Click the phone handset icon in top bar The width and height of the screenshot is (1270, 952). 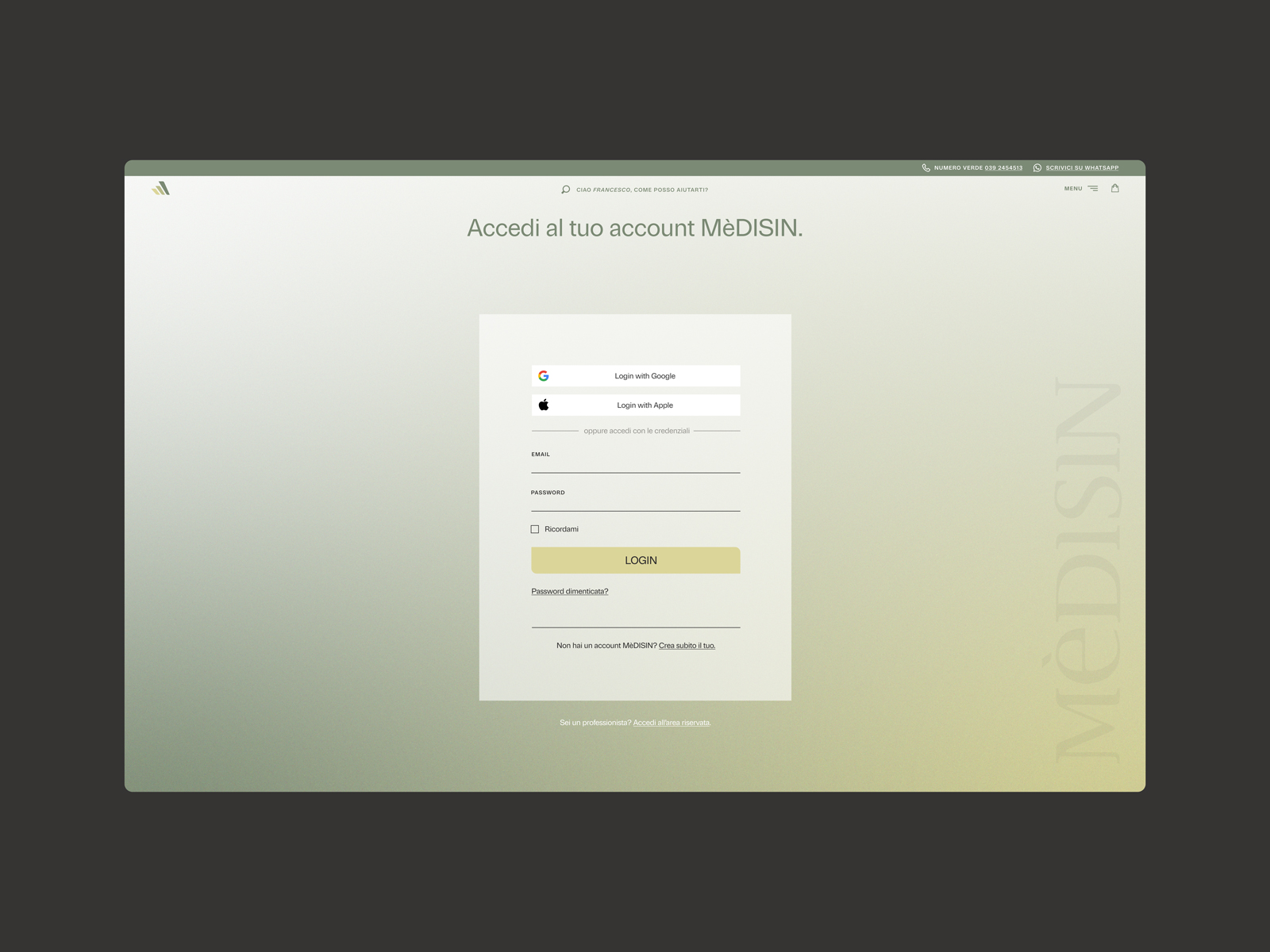pyautogui.click(x=926, y=168)
